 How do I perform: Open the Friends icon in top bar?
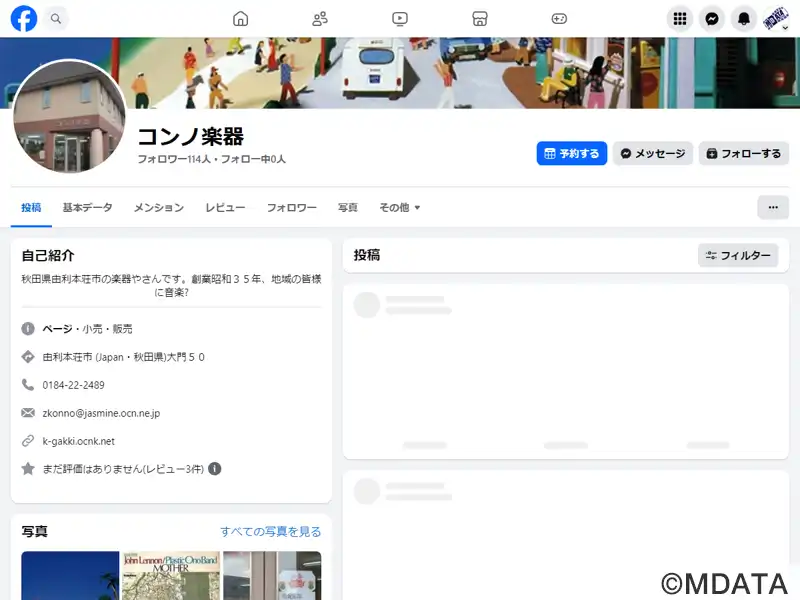(x=320, y=19)
